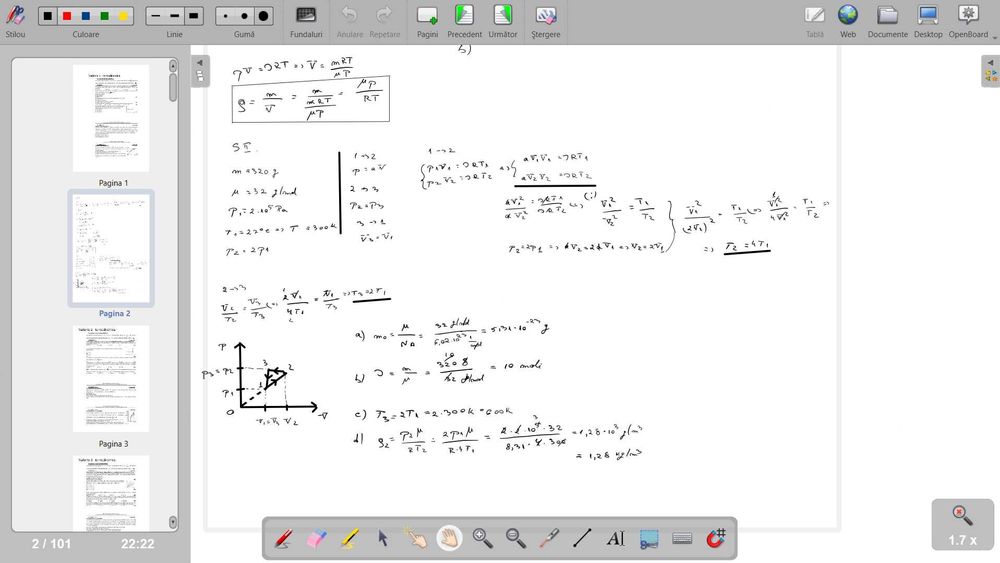The height and width of the screenshot is (563, 1000).
Task: Click the 2 / 101 page counter
Action: click(51, 544)
